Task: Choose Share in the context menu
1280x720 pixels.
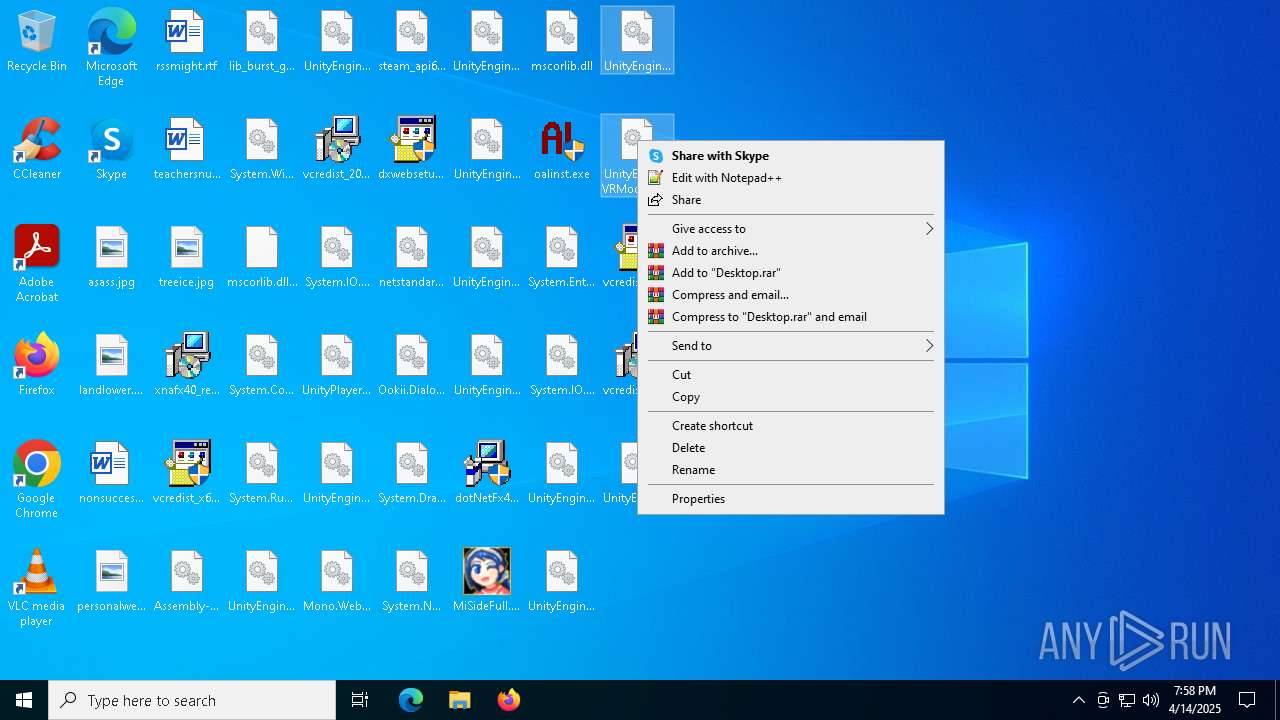Action: pyautogui.click(x=790, y=200)
